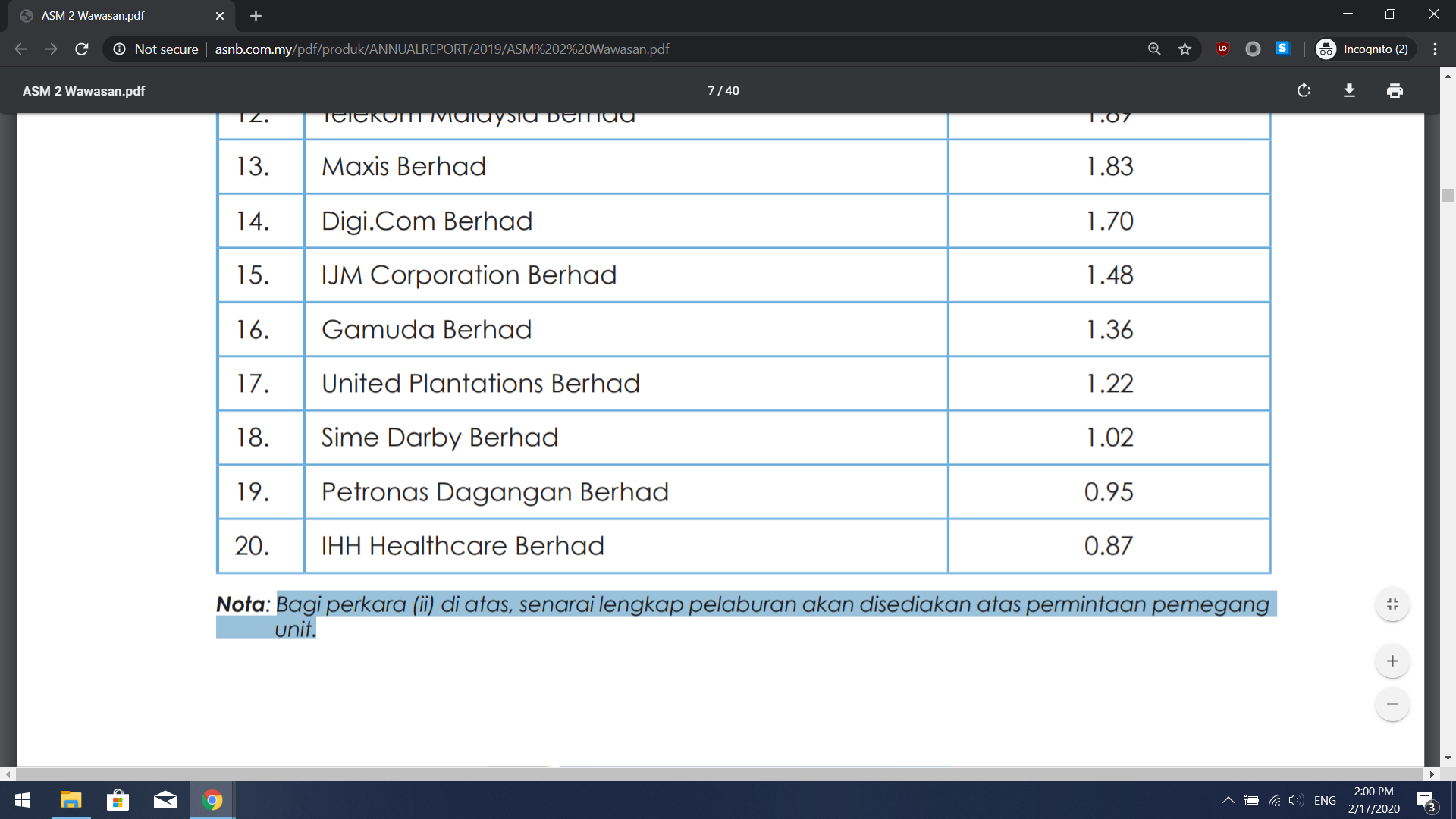This screenshot has height=819, width=1456.
Task: Click the value 0.87 cell
Action: coord(1109,546)
